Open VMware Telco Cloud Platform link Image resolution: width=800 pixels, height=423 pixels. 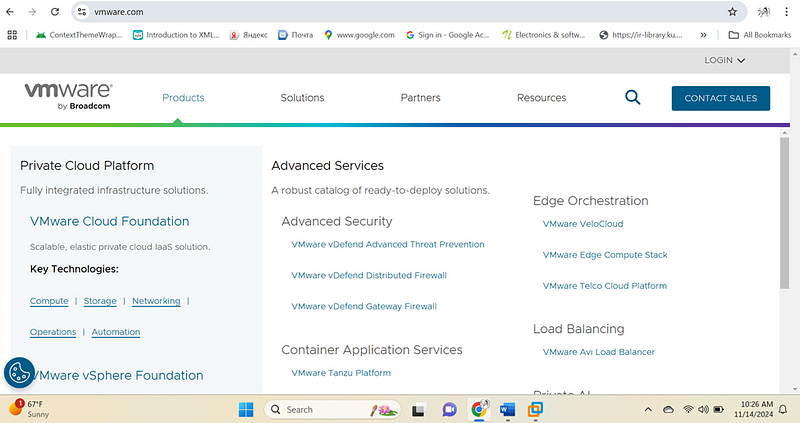pos(605,286)
